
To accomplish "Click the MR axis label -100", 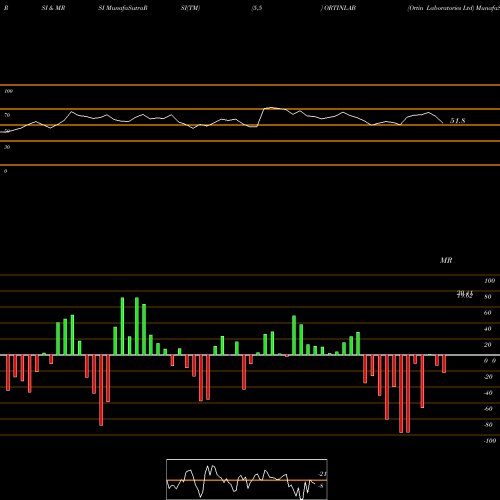I will click(489, 441).
